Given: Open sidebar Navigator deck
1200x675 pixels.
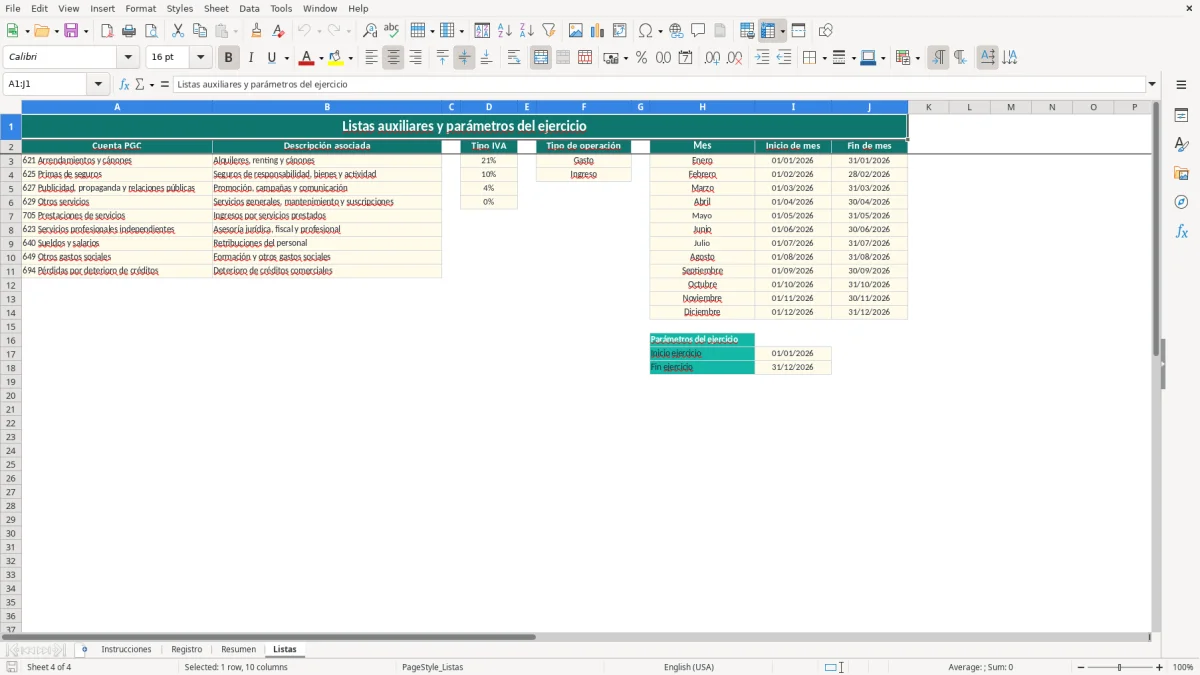Looking at the screenshot, I should (1181, 202).
